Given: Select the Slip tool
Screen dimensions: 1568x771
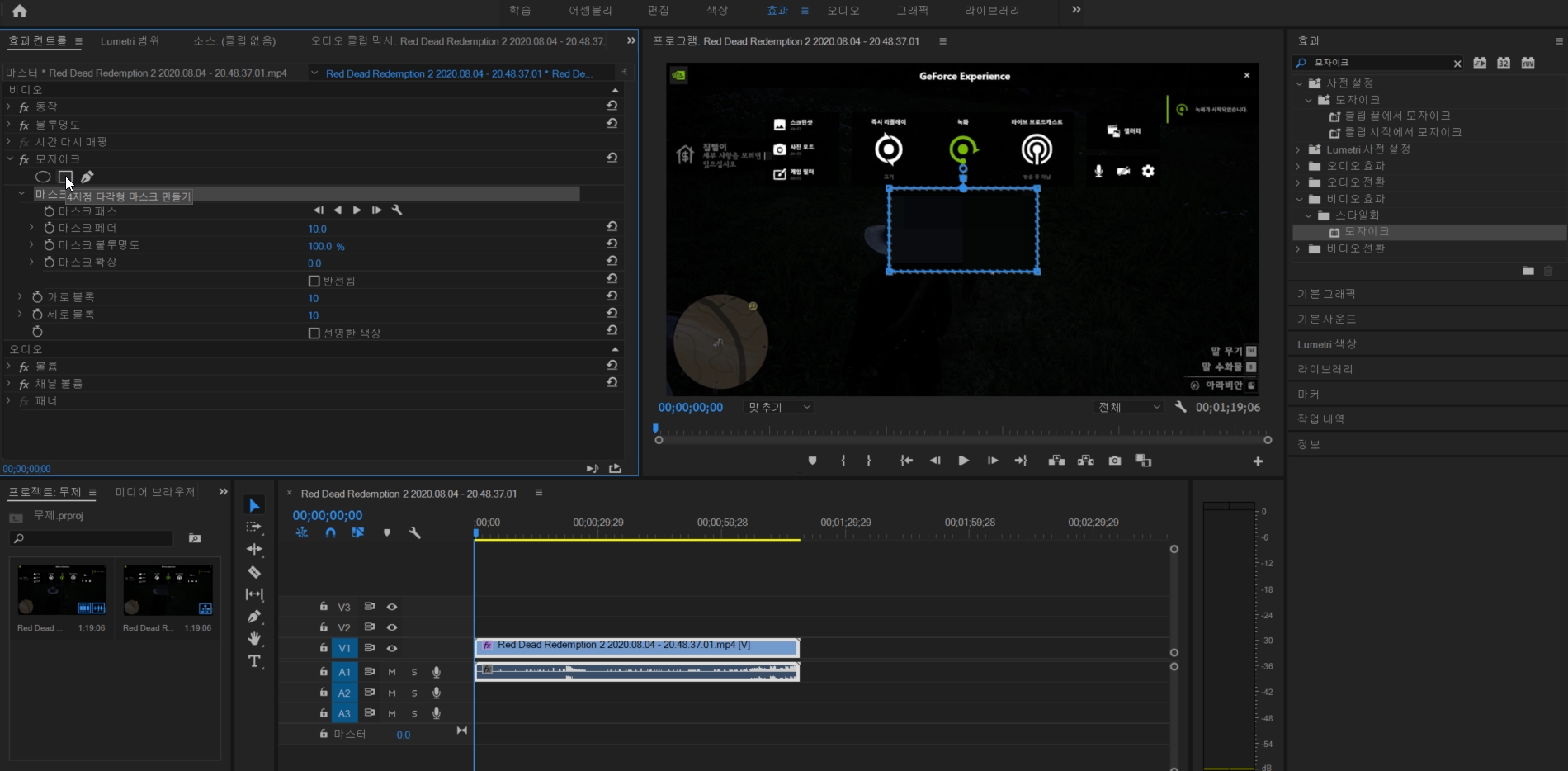Looking at the screenshot, I should pyautogui.click(x=254, y=594).
